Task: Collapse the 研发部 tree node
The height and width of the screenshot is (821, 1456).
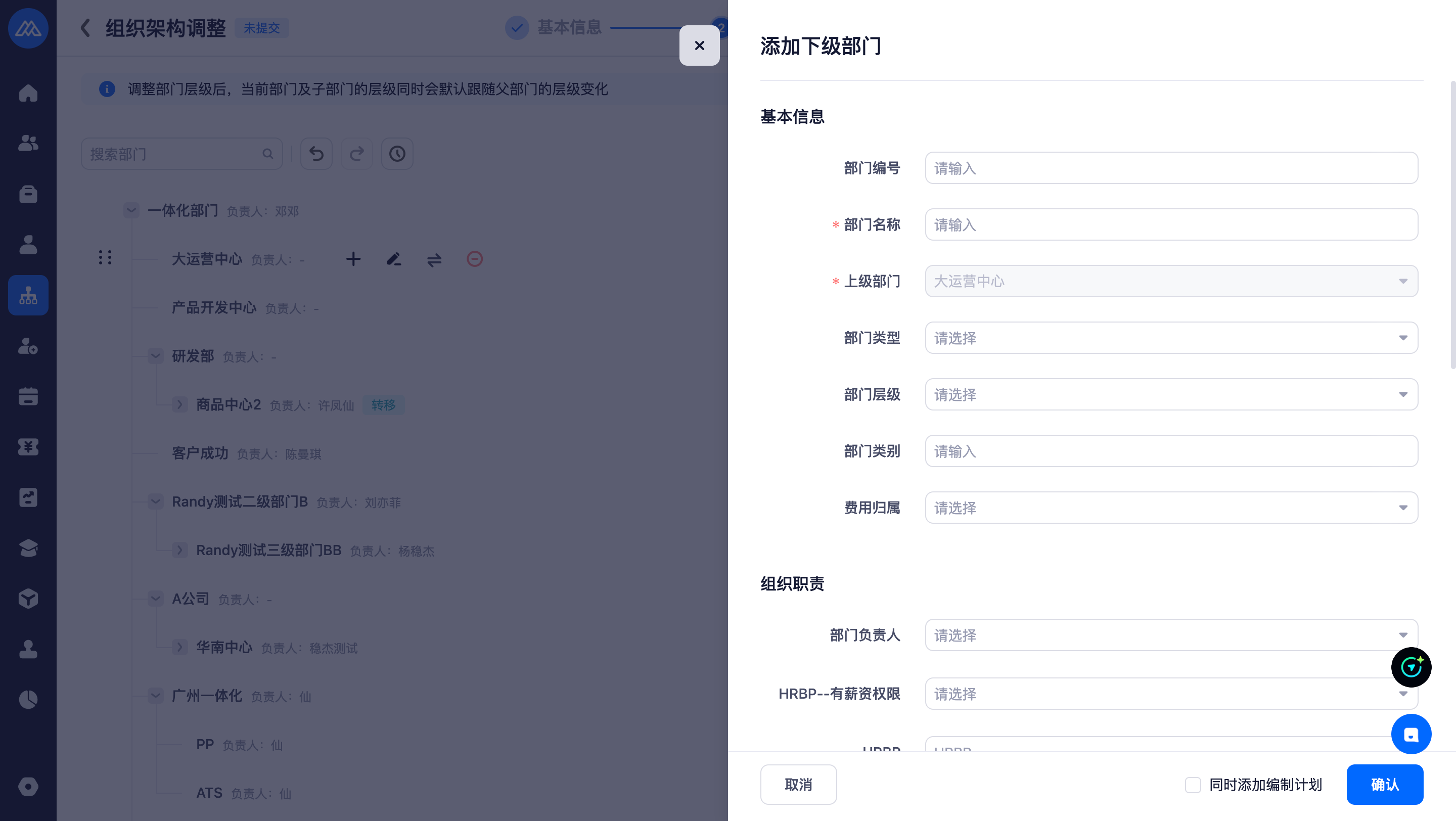Action: coord(155,356)
